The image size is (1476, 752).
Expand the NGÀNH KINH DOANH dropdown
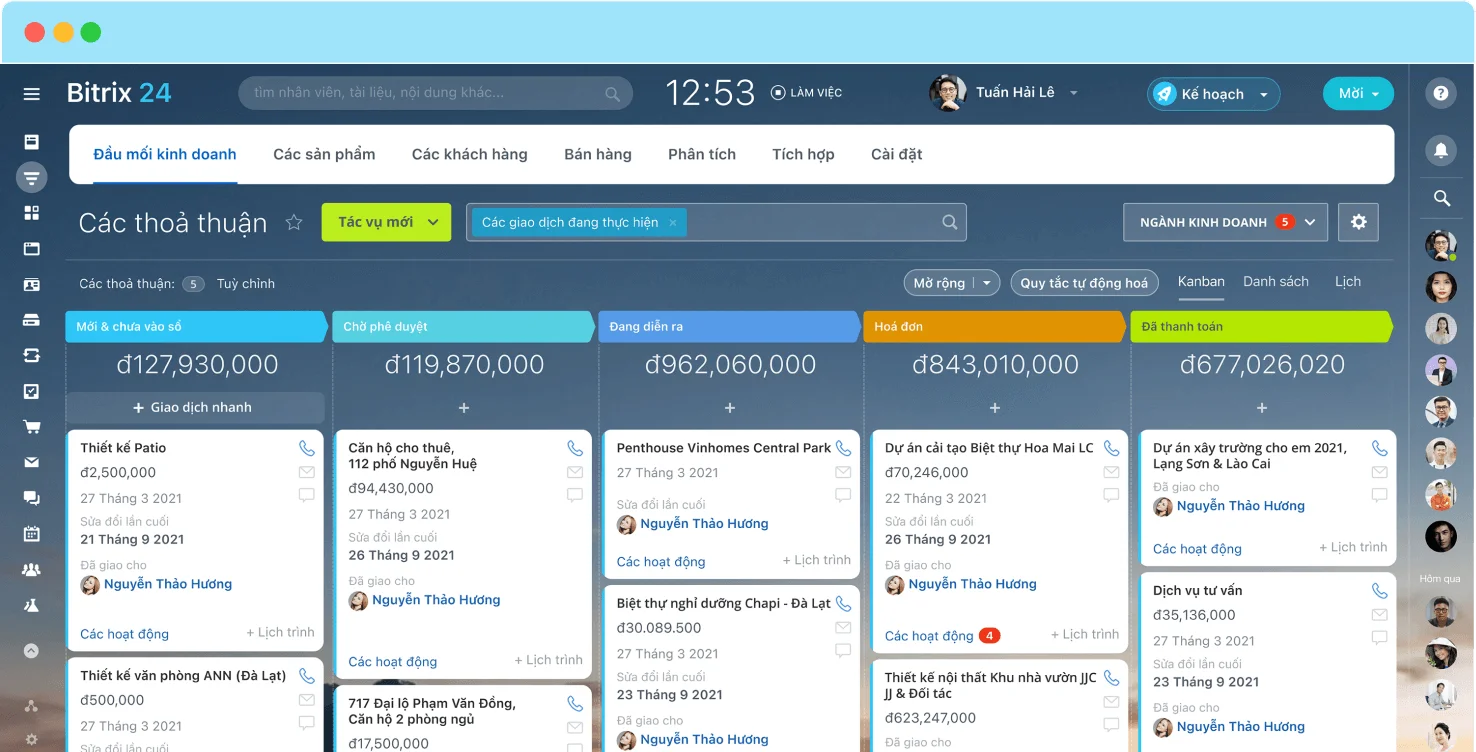click(1310, 222)
